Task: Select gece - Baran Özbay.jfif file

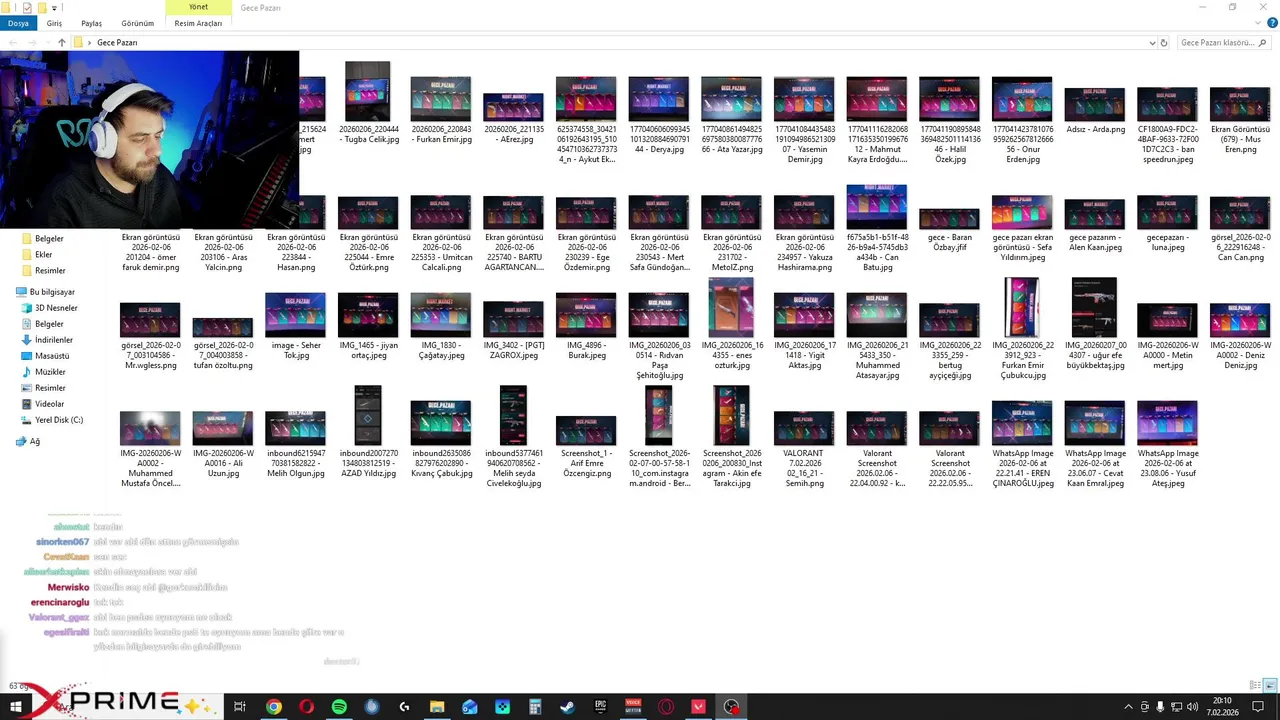Action: [949, 230]
